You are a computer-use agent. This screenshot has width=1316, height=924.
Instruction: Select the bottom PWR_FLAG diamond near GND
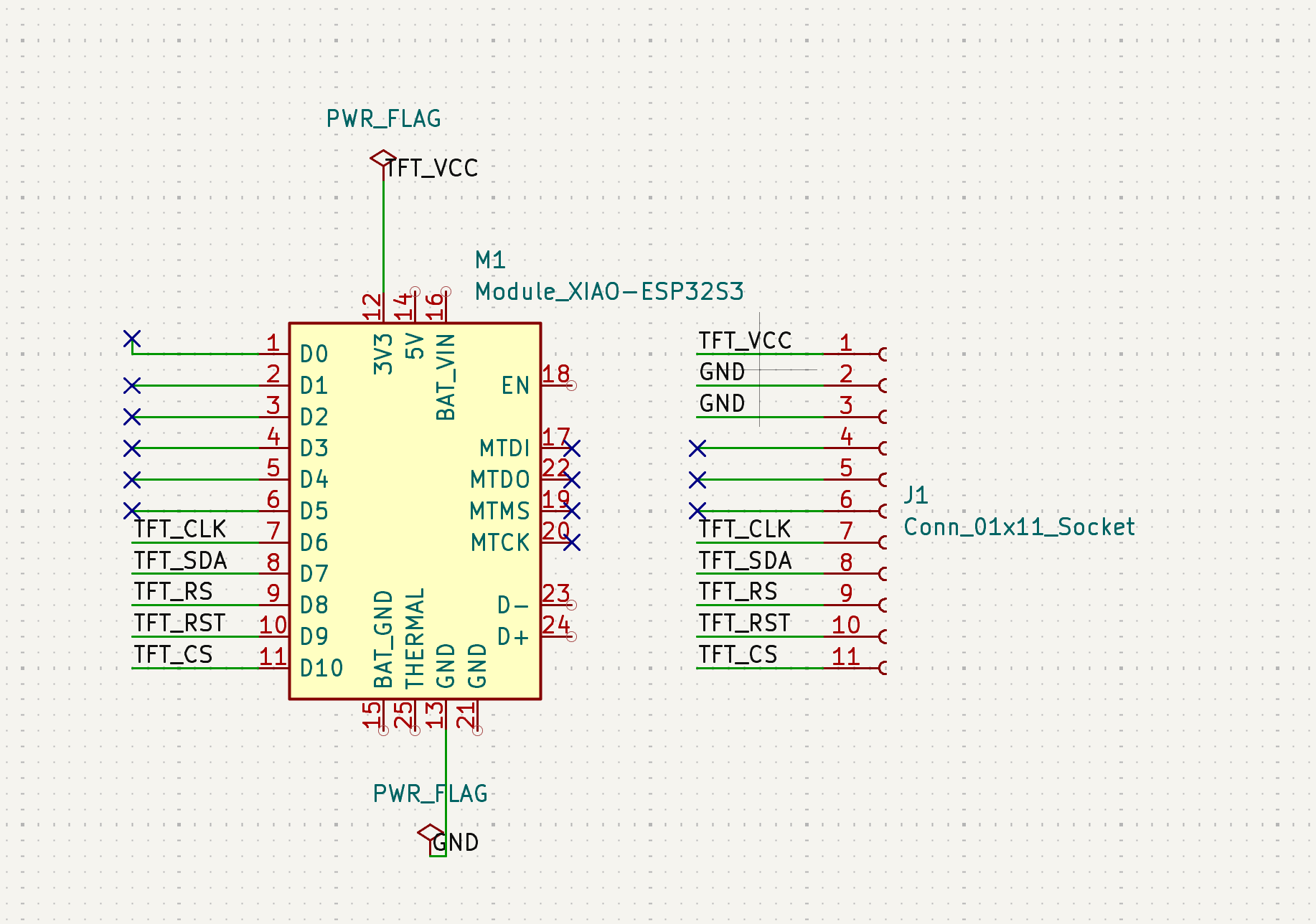(x=431, y=834)
